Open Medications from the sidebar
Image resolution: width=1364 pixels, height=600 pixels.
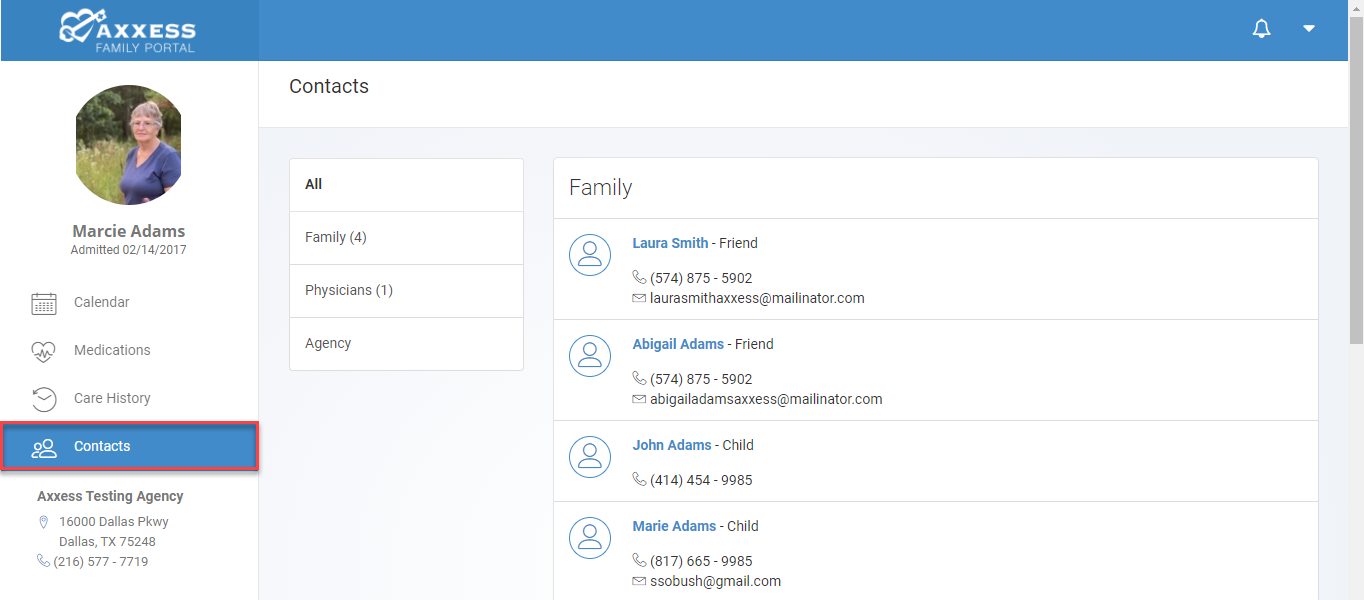[111, 350]
